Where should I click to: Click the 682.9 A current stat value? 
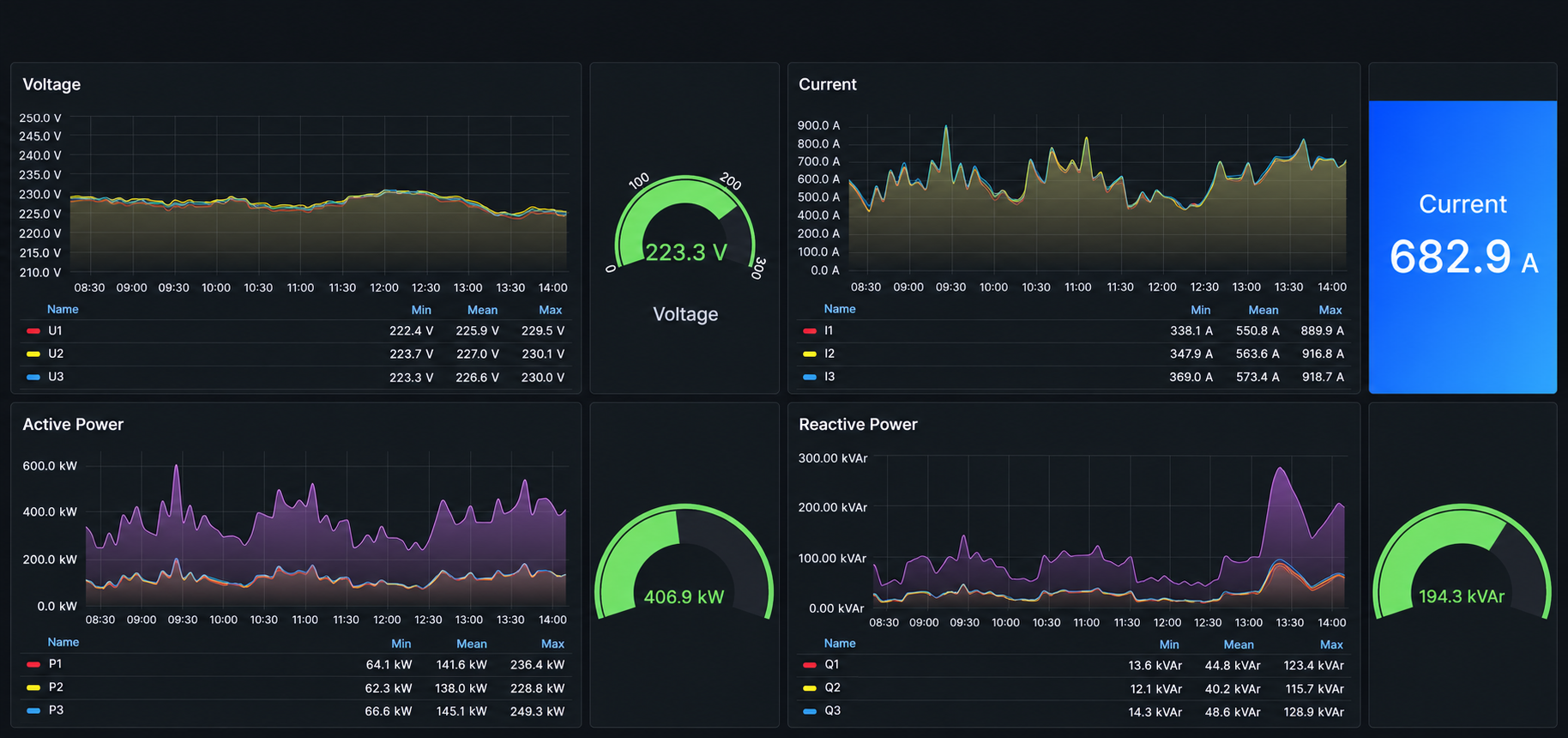coord(1463,257)
